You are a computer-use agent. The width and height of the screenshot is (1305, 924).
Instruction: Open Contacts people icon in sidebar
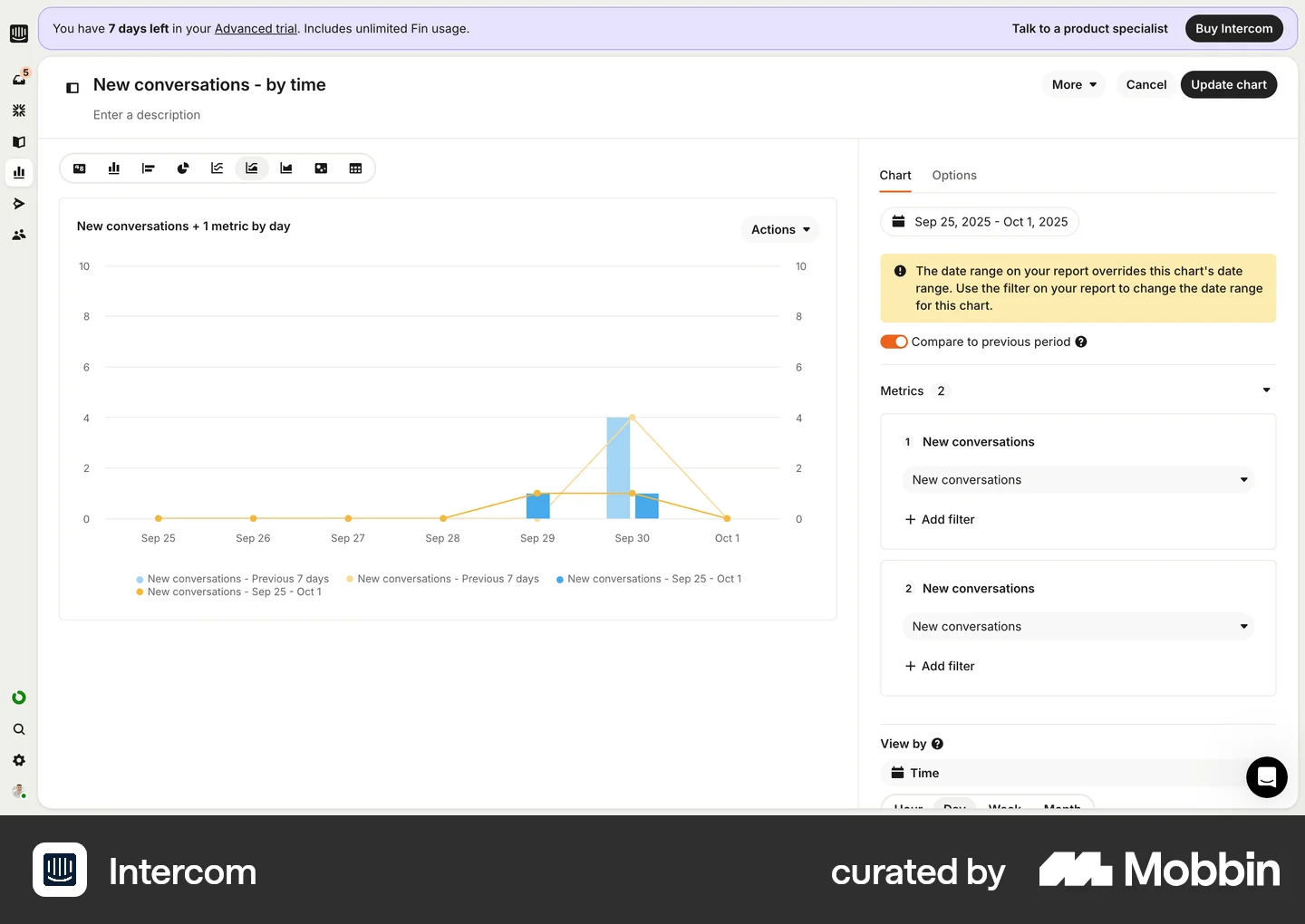click(19, 235)
